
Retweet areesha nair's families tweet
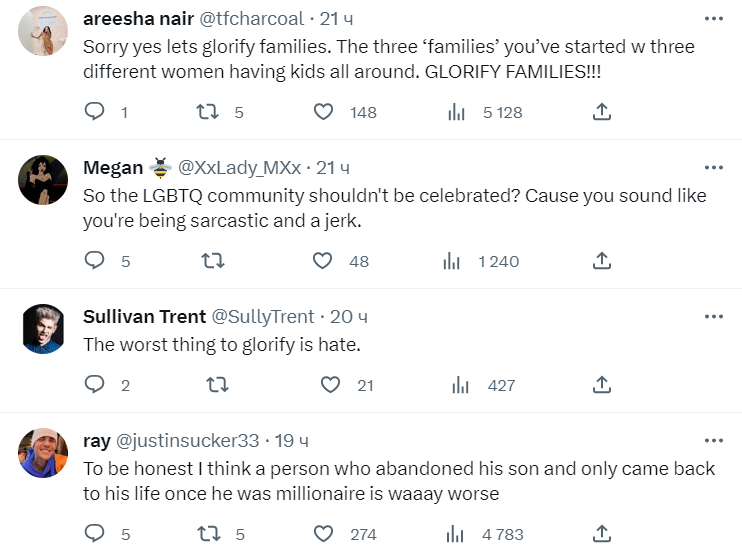click(208, 112)
